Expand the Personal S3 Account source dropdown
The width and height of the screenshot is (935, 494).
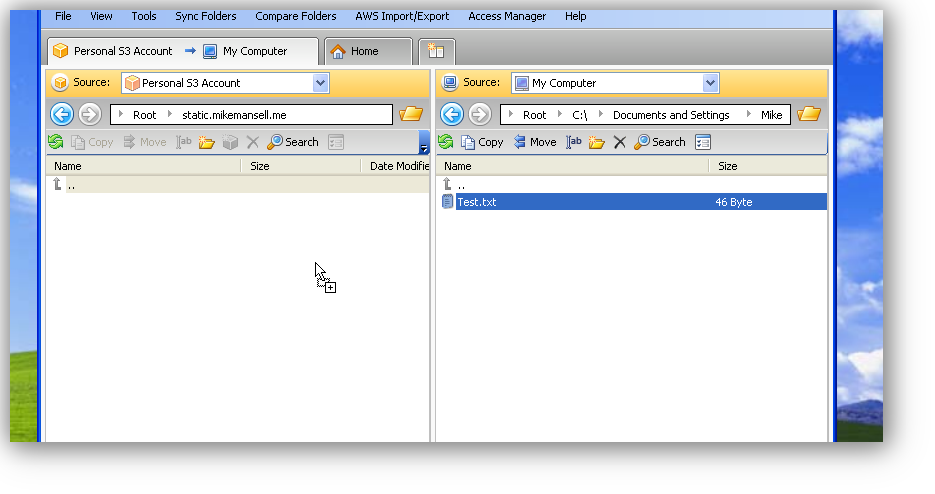click(x=320, y=83)
